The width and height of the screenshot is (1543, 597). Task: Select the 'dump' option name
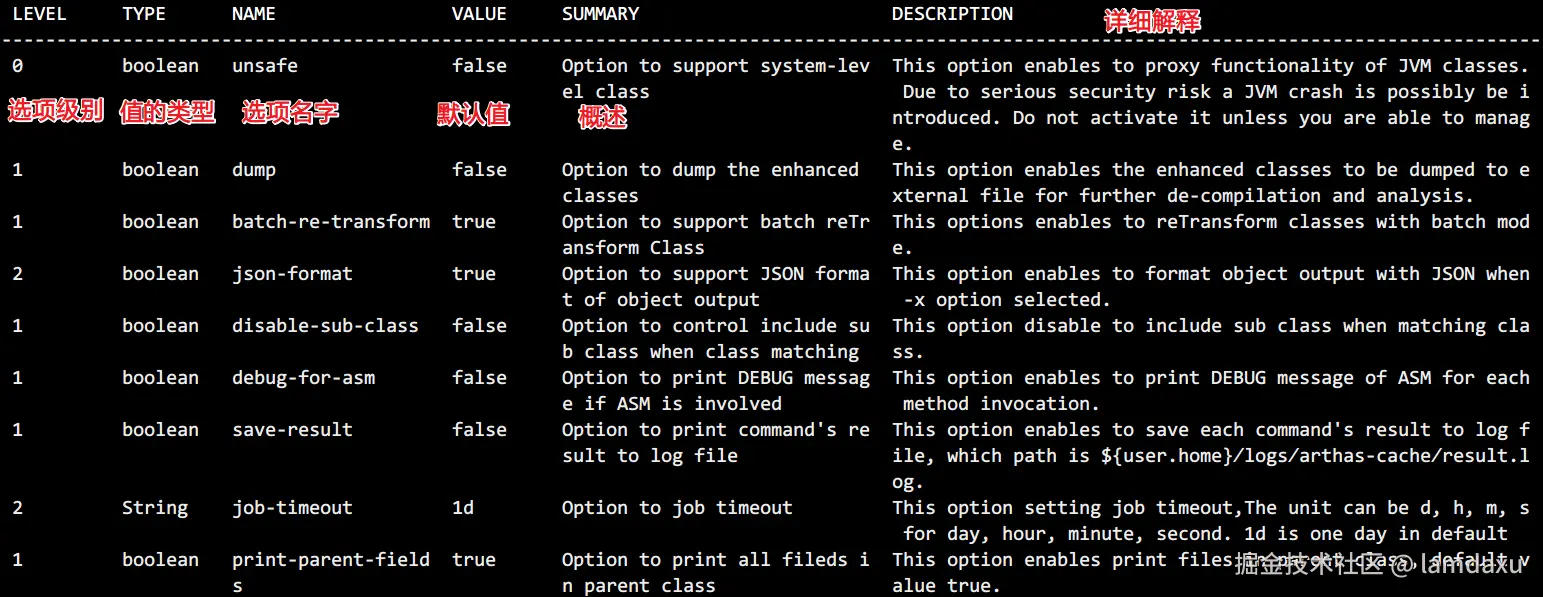click(254, 170)
